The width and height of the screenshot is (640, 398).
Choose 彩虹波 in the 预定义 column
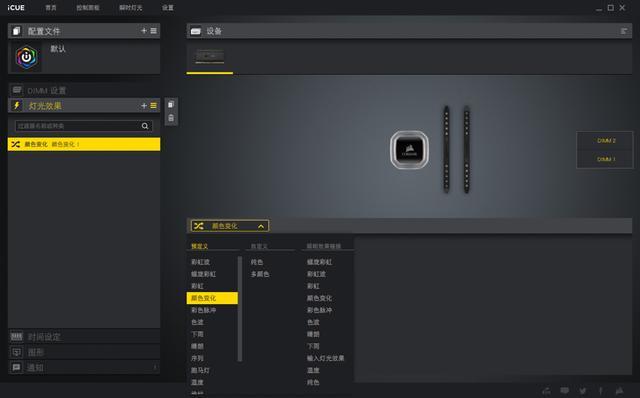click(200, 262)
